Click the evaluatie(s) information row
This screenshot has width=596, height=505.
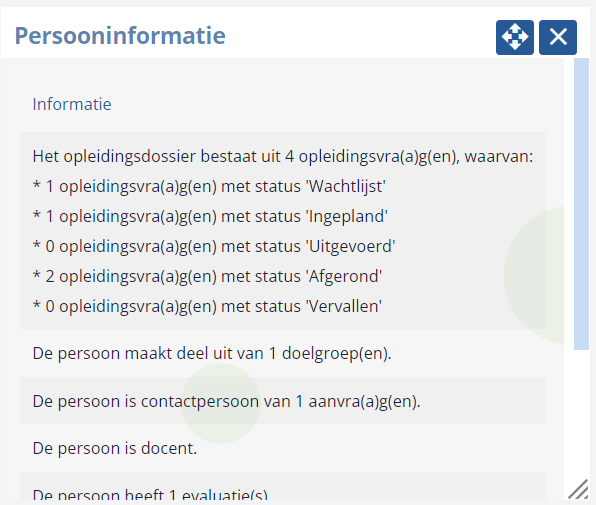tap(283, 487)
